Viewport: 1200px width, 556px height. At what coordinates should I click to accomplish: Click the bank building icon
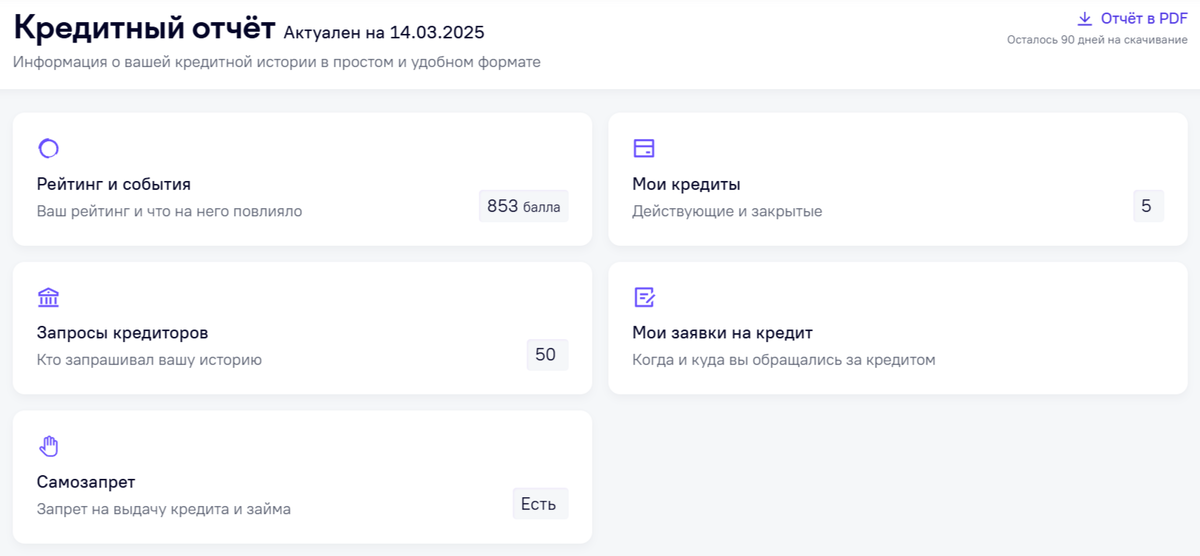(48, 297)
